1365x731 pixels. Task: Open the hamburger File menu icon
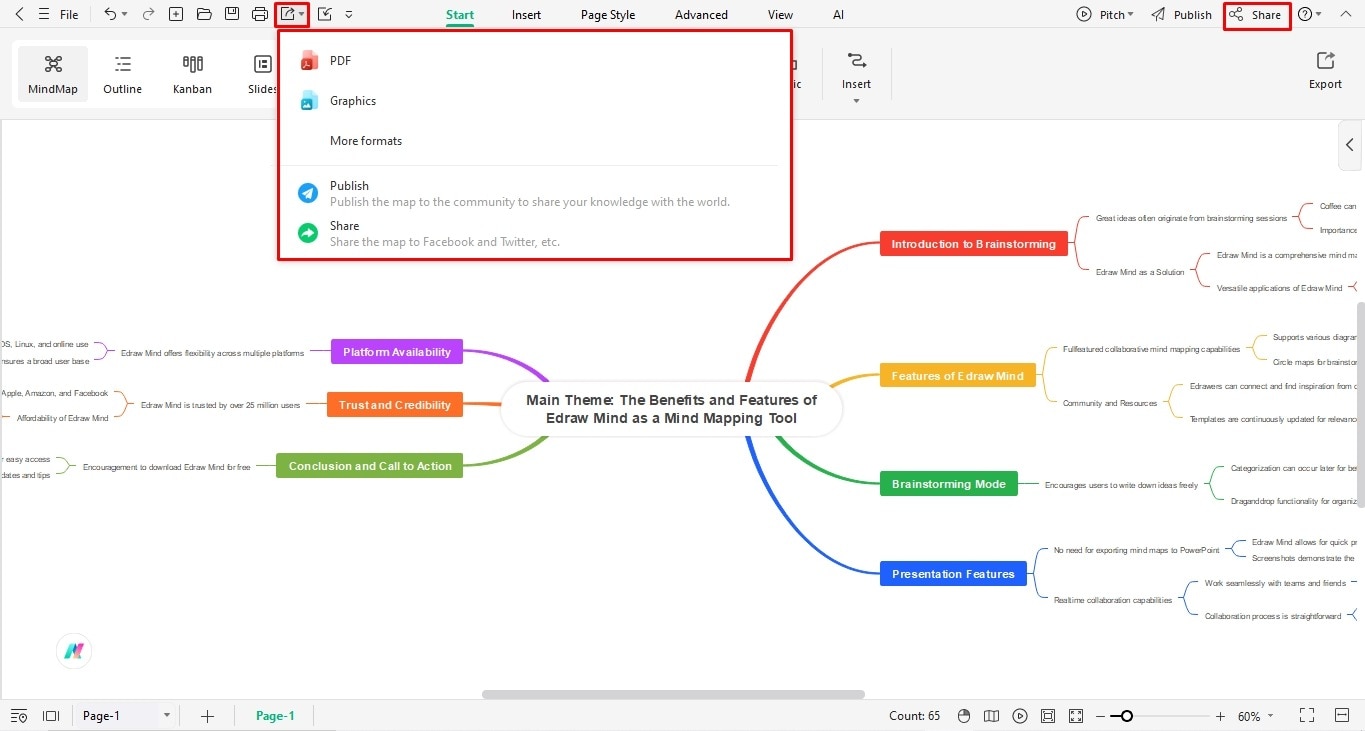click(42, 15)
